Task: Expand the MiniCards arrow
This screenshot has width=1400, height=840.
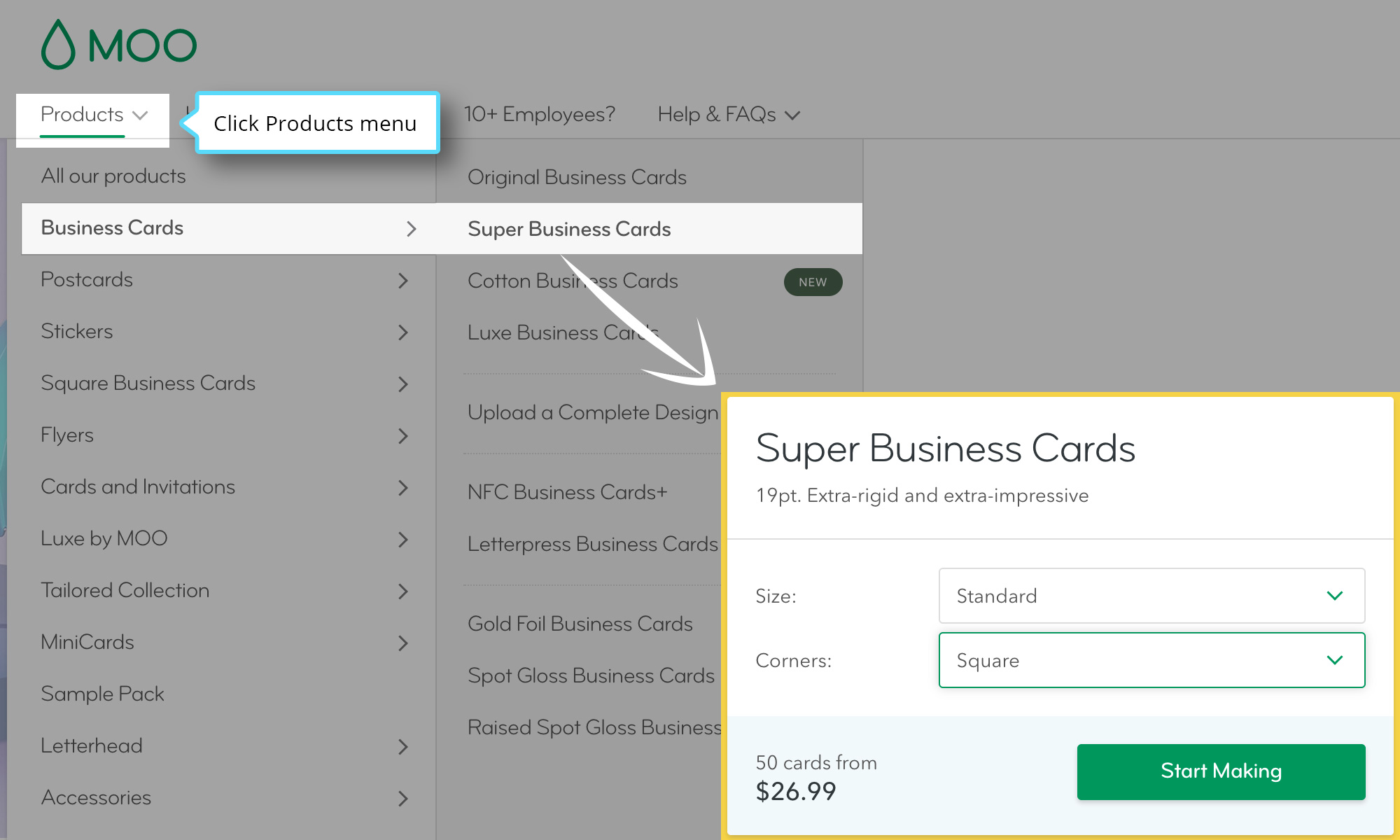Action: coord(403,643)
